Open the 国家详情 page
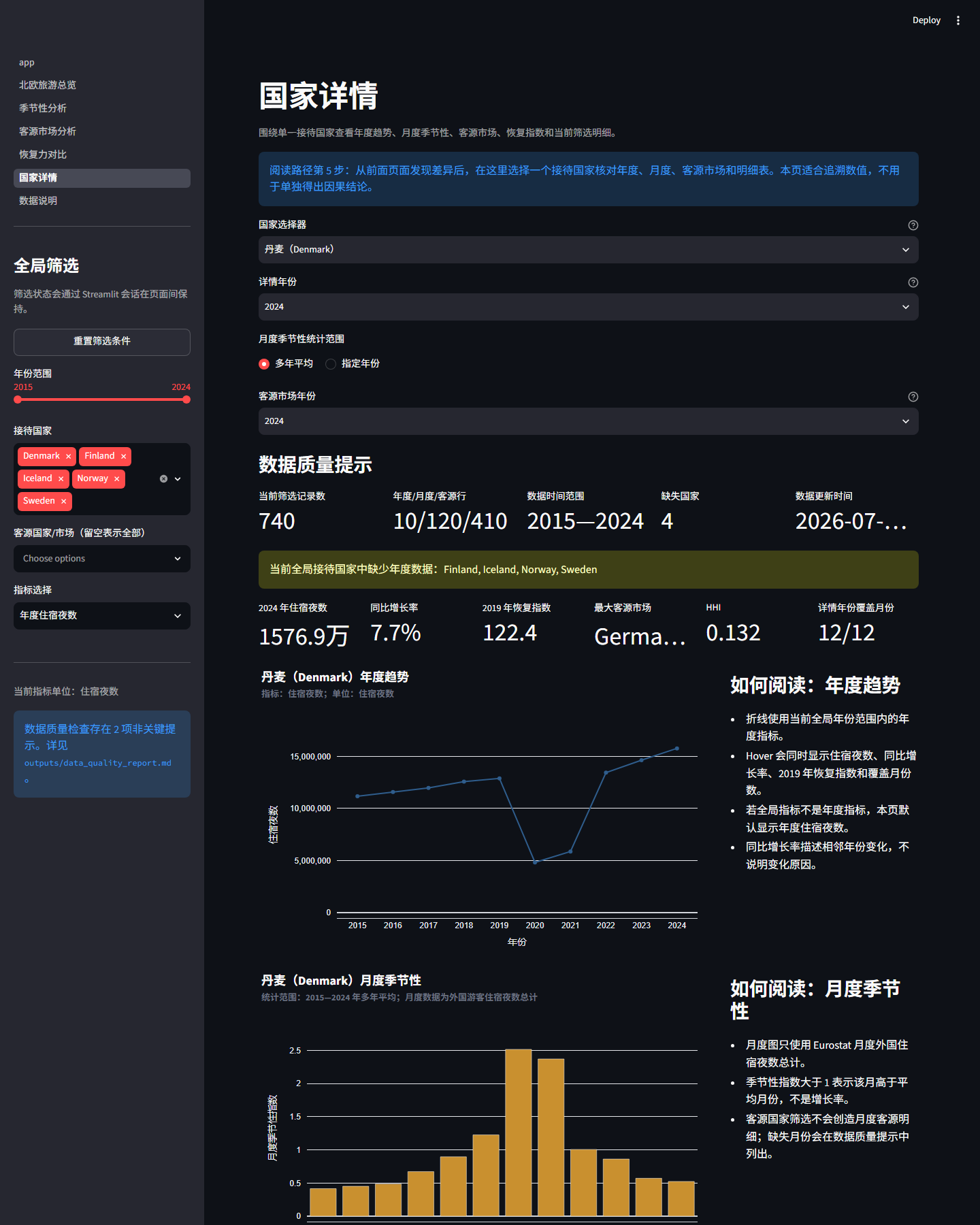Viewport: 980px width, 1225px height. click(102, 178)
